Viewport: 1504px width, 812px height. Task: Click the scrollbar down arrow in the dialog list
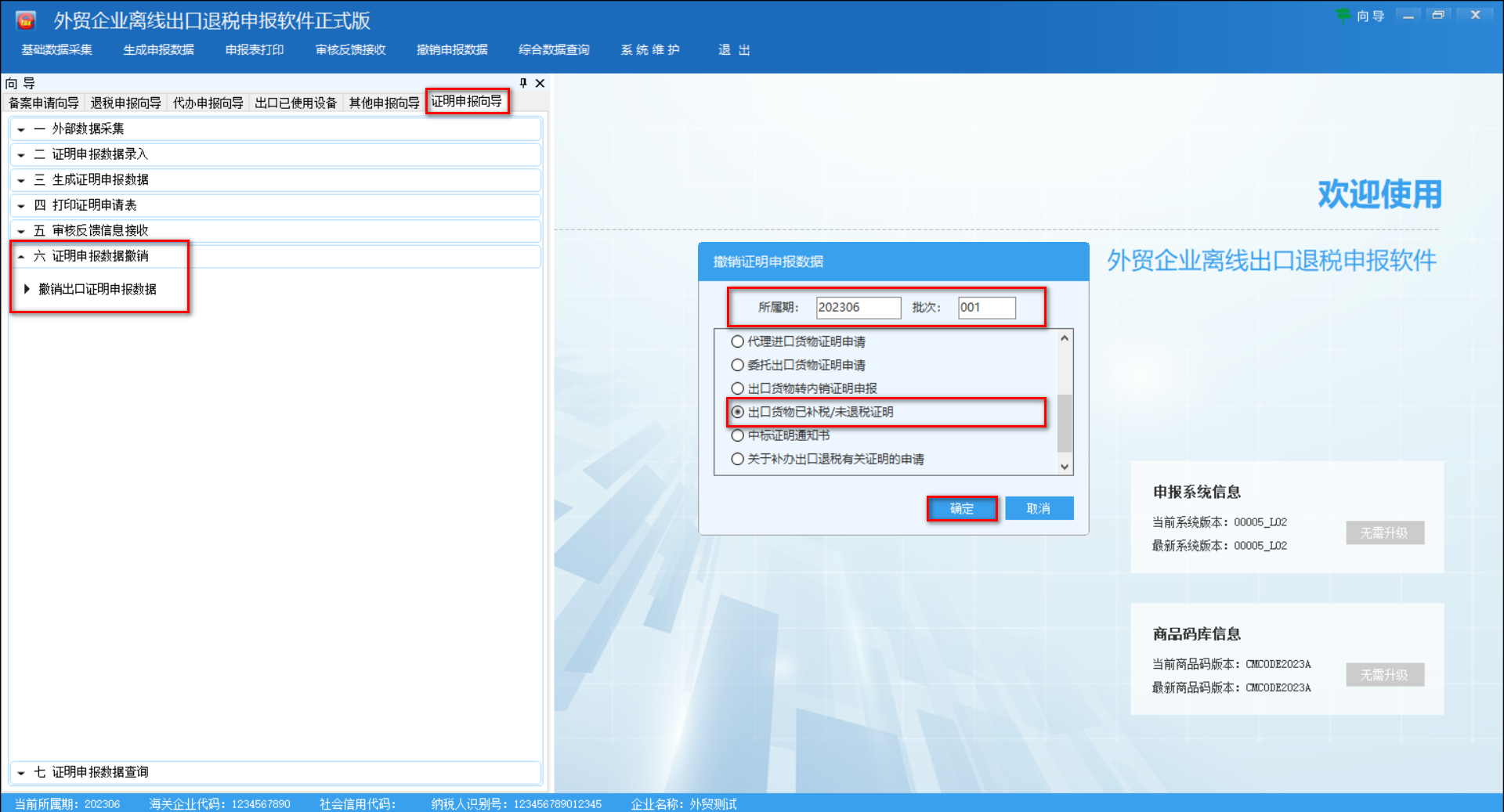(x=1064, y=467)
